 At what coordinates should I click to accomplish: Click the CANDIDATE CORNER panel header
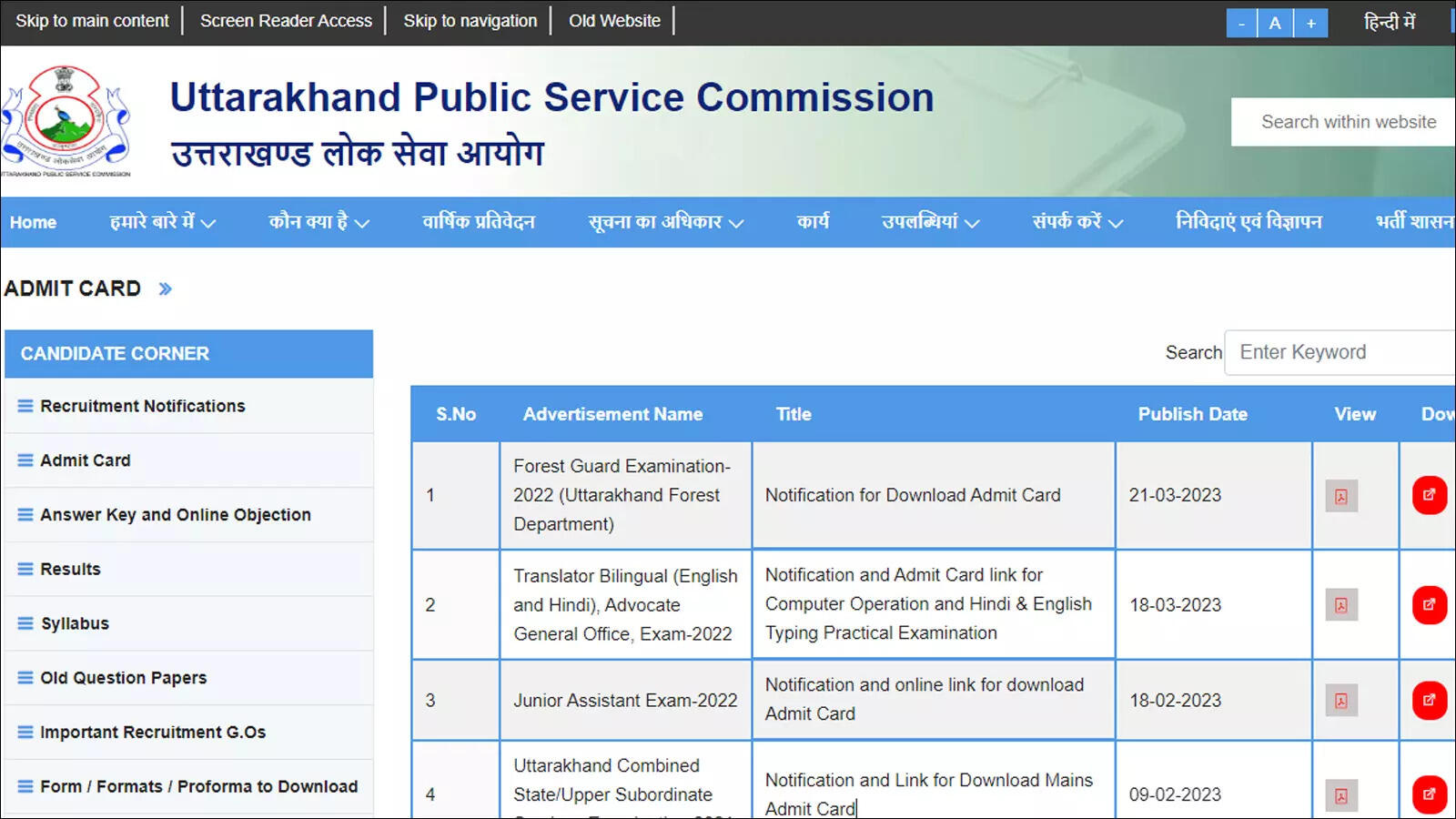pyautogui.click(x=188, y=354)
